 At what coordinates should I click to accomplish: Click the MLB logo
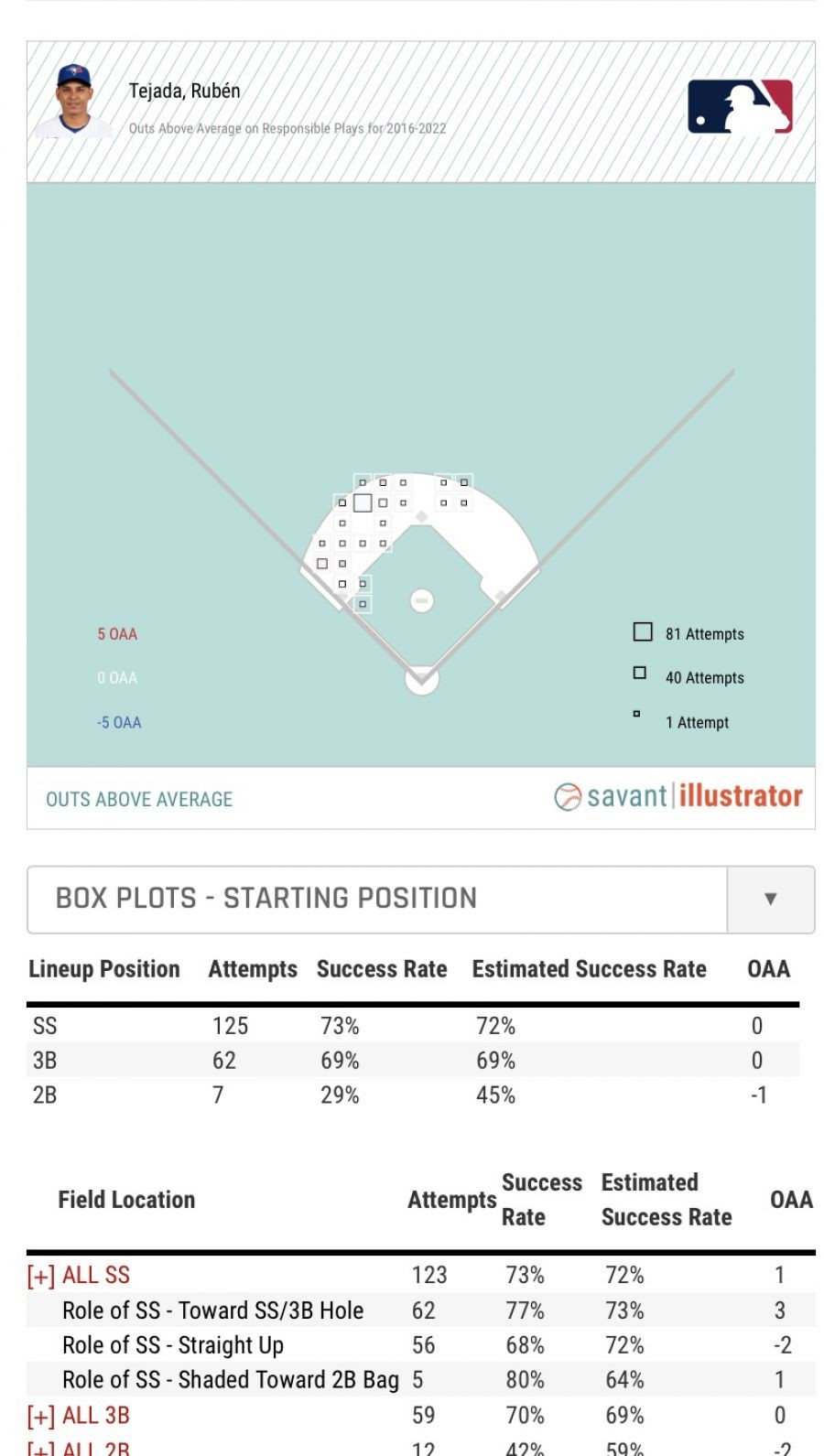740,107
